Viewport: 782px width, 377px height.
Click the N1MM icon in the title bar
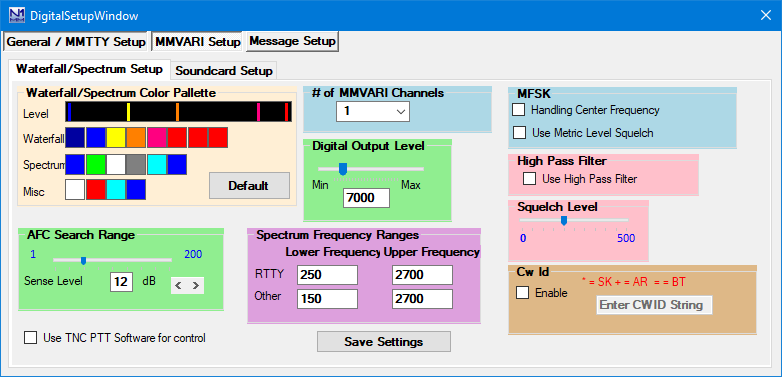(16, 15)
